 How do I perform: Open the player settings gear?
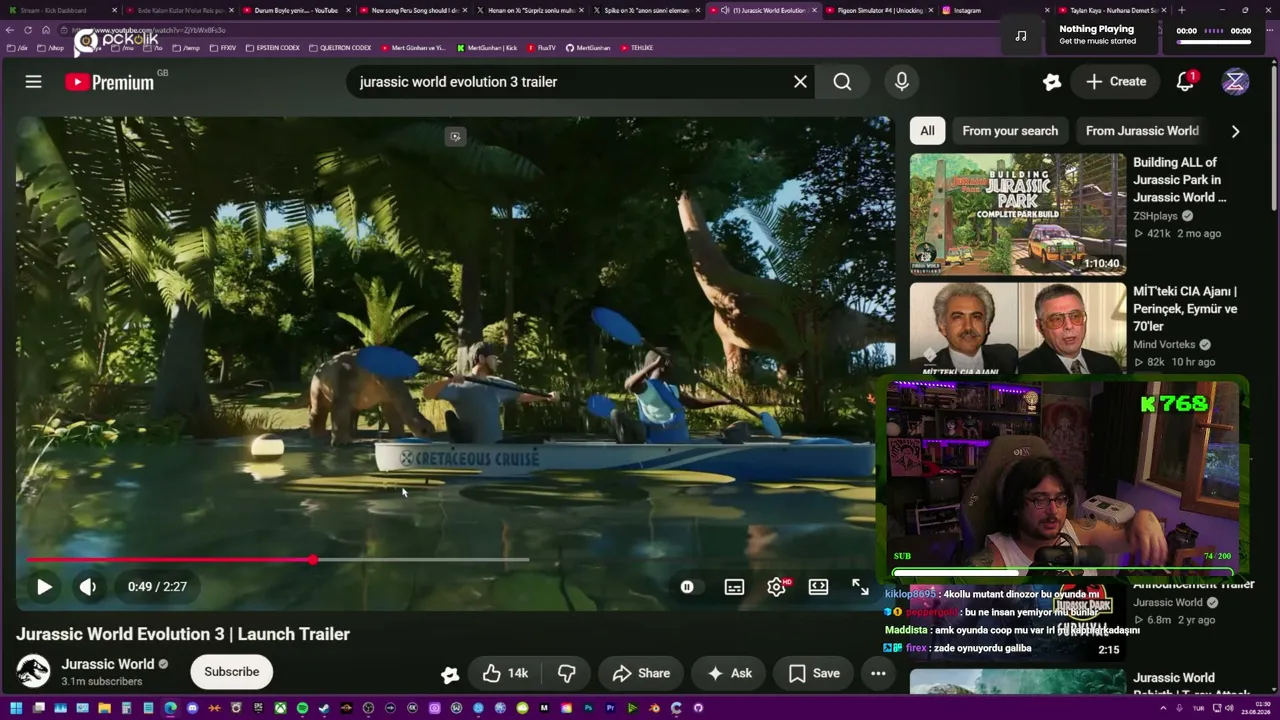coord(777,587)
